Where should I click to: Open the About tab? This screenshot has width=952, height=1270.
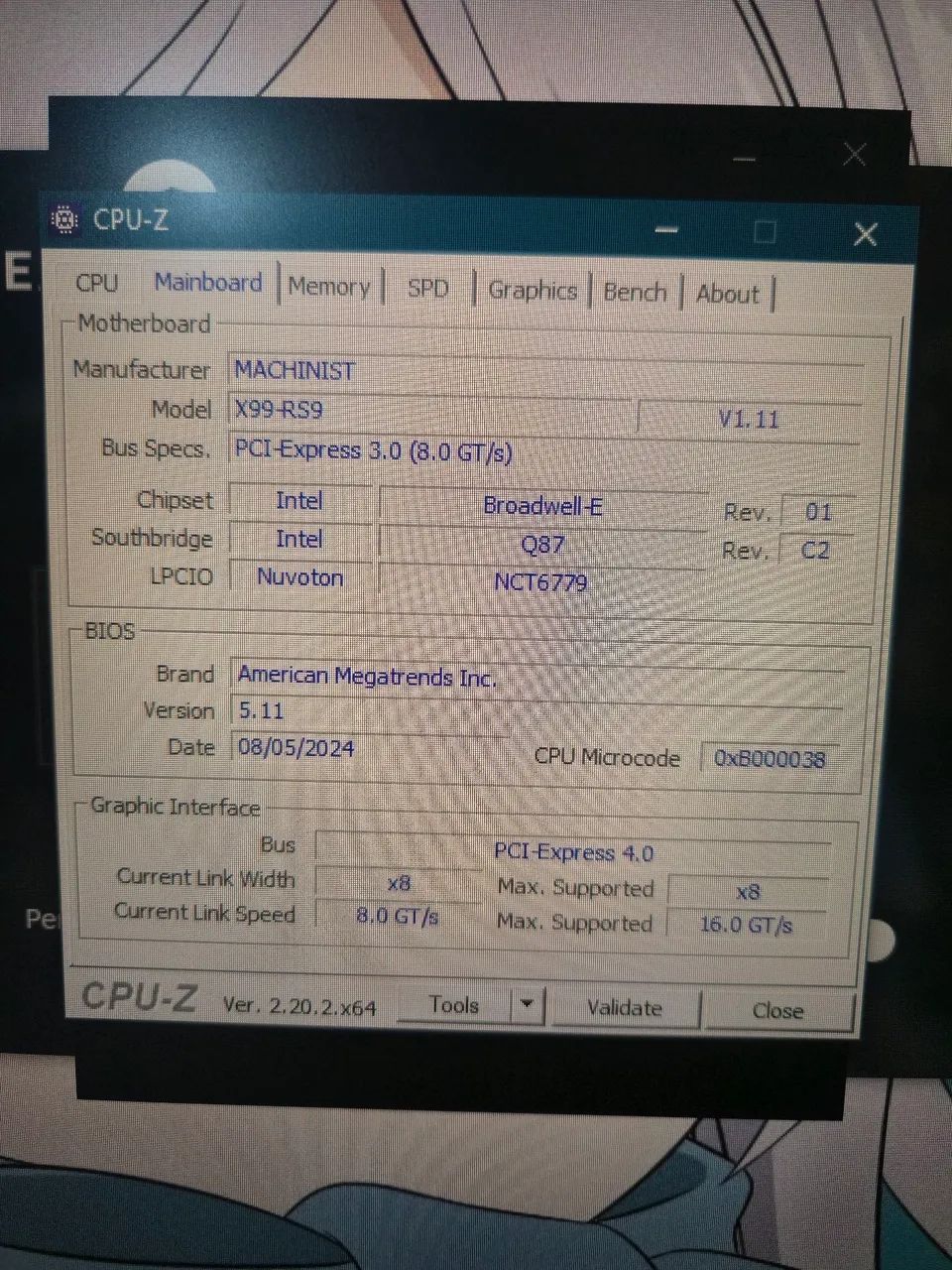[728, 294]
